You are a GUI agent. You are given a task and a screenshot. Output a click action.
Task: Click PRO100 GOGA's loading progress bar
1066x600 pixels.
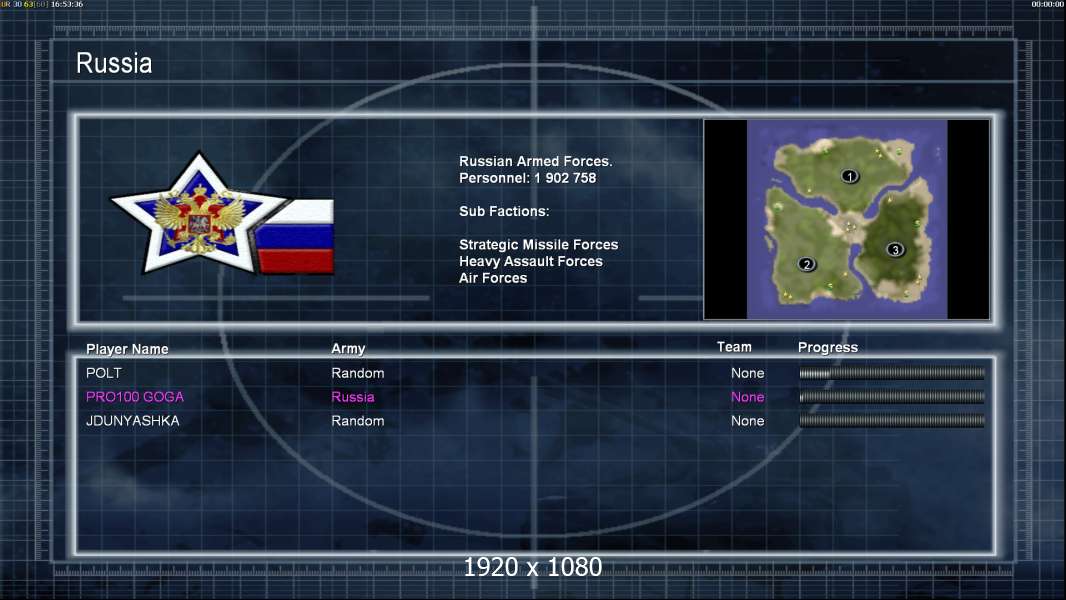tap(892, 397)
